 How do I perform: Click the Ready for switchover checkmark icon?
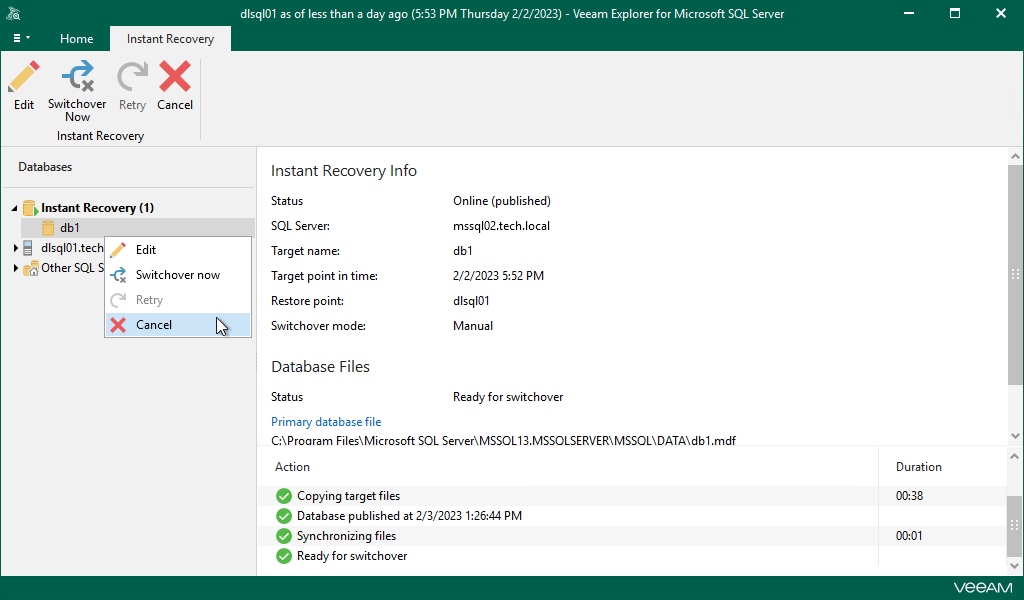click(x=283, y=556)
